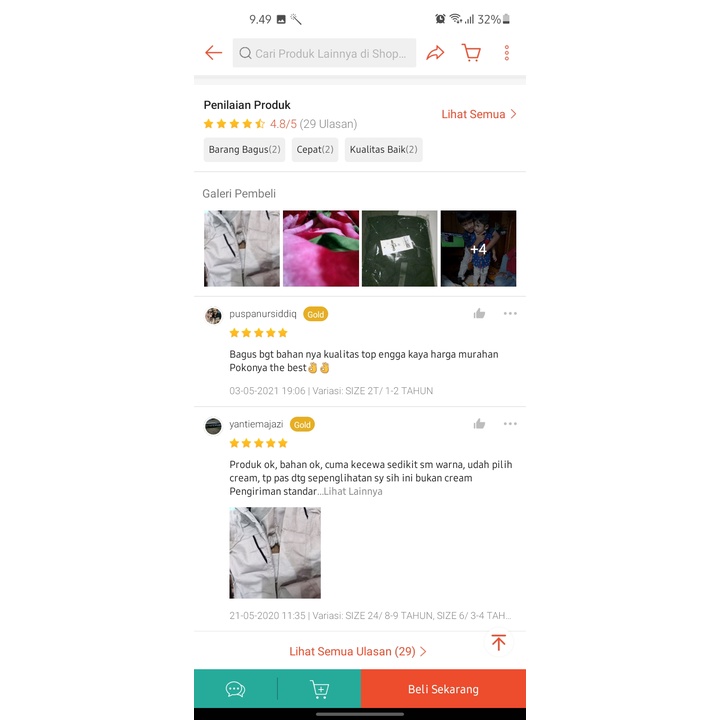The width and height of the screenshot is (720, 720).
Task: Expand Lihat Semua ratings chevron
Action: 479,114
